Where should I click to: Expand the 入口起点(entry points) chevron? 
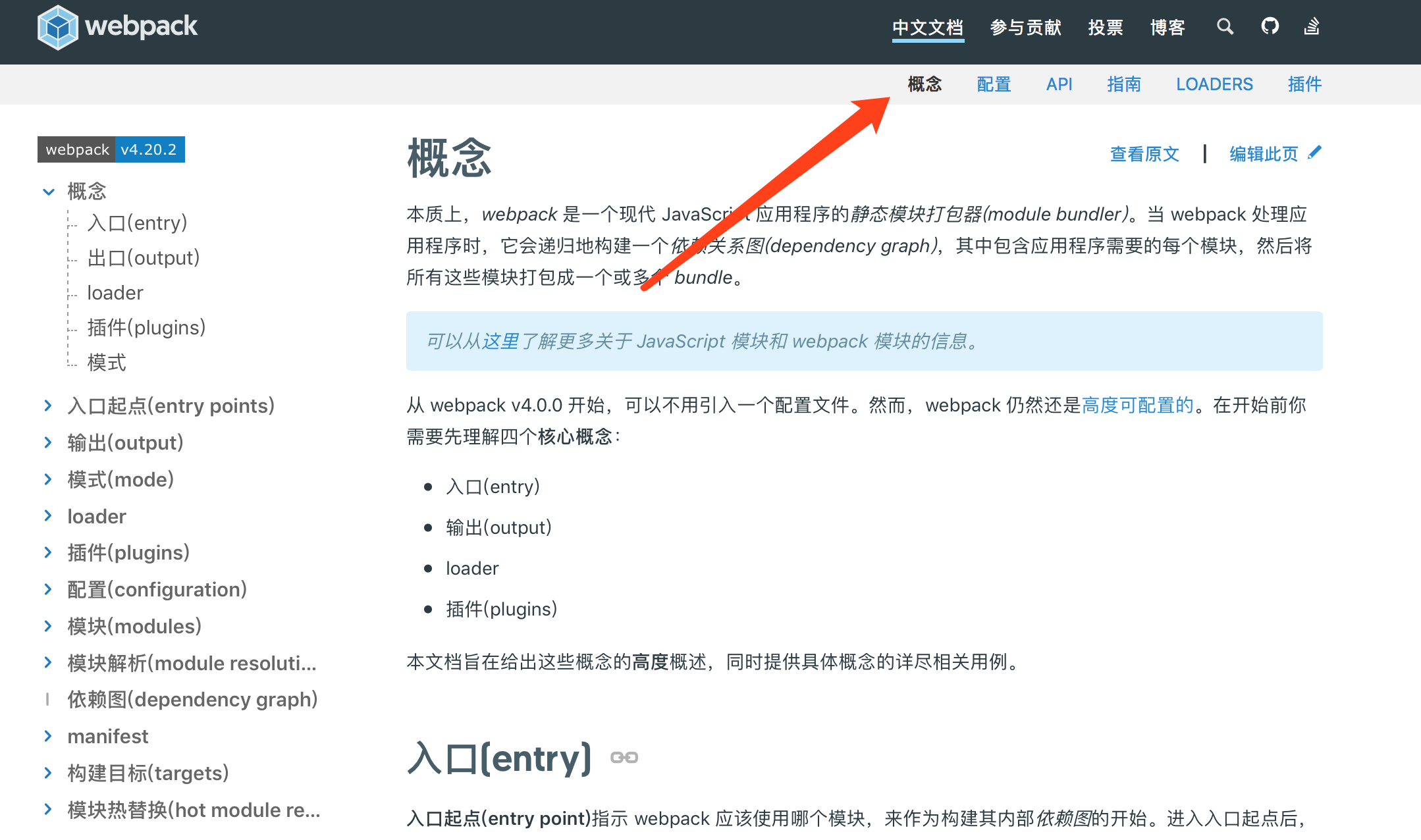point(48,406)
